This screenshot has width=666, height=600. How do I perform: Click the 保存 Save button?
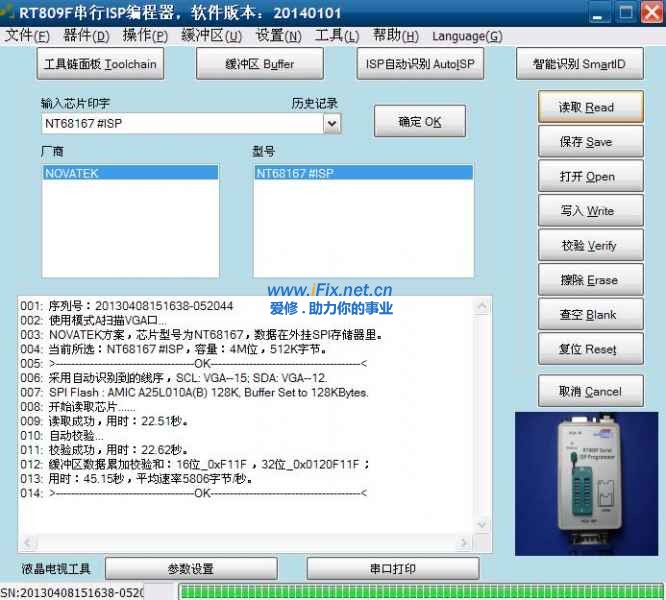click(590, 141)
